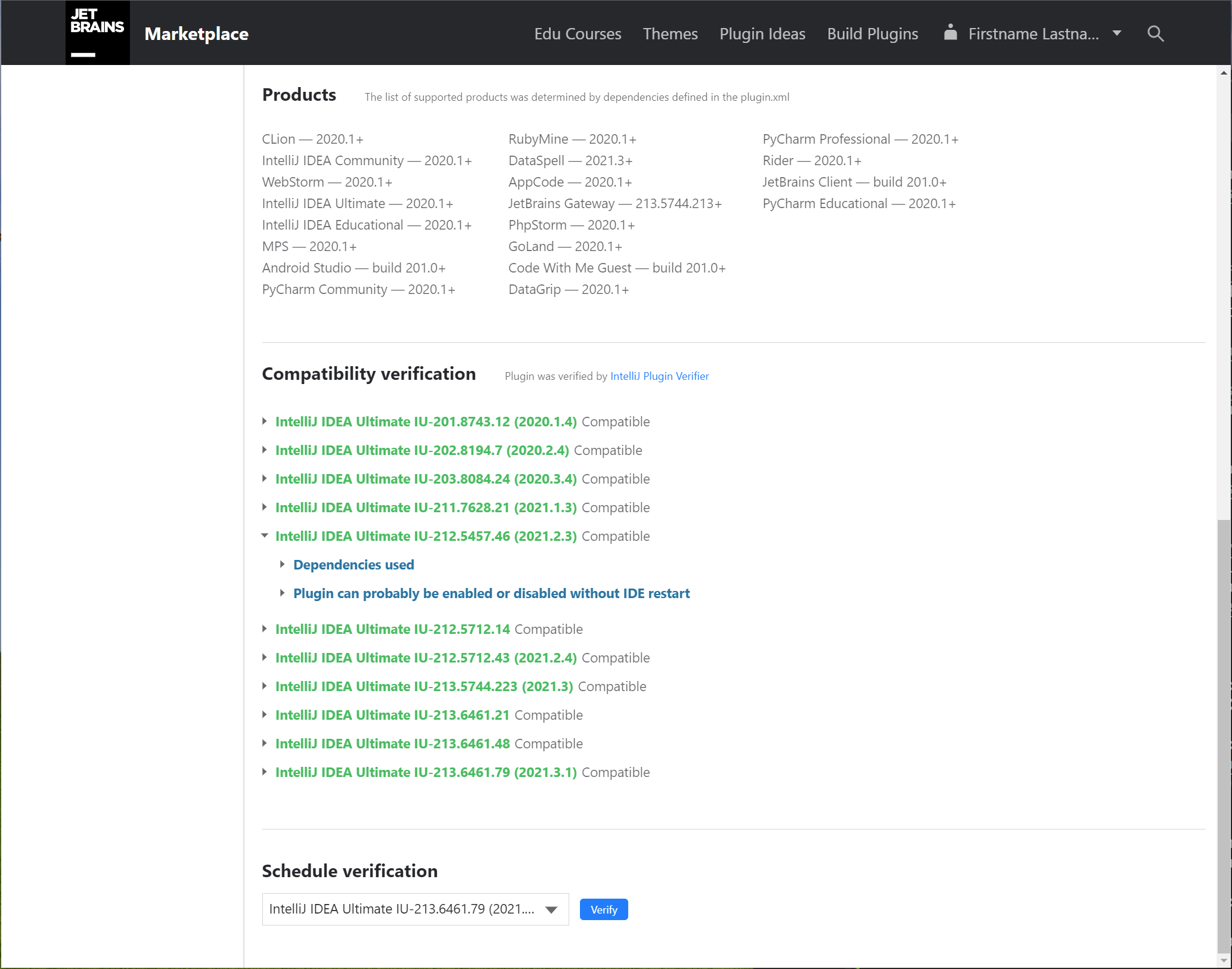Open Build Plugins menu item
The height and width of the screenshot is (969, 1232).
point(873,33)
